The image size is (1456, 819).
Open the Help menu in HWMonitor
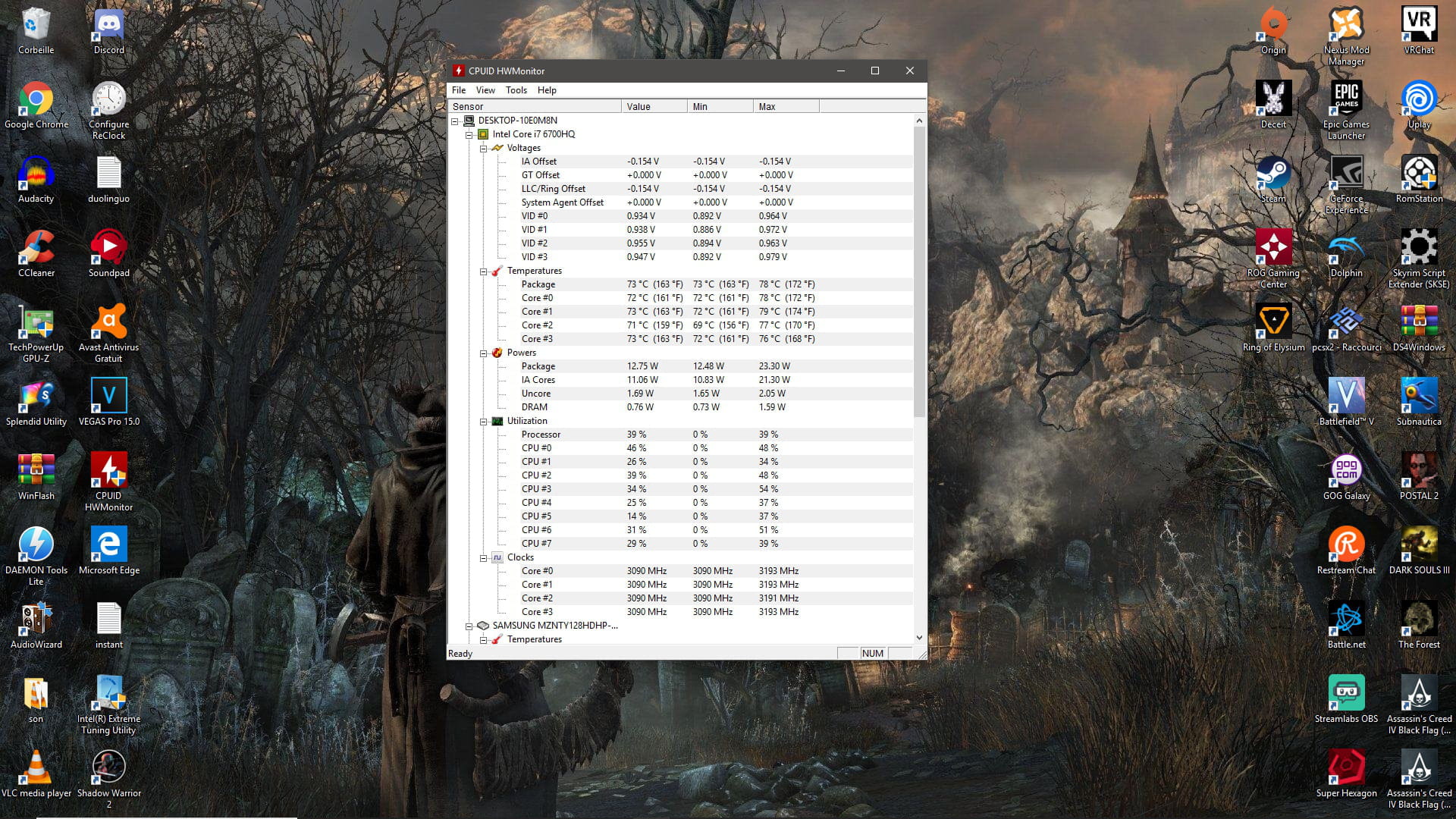pyautogui.click(x=547, y=89)
